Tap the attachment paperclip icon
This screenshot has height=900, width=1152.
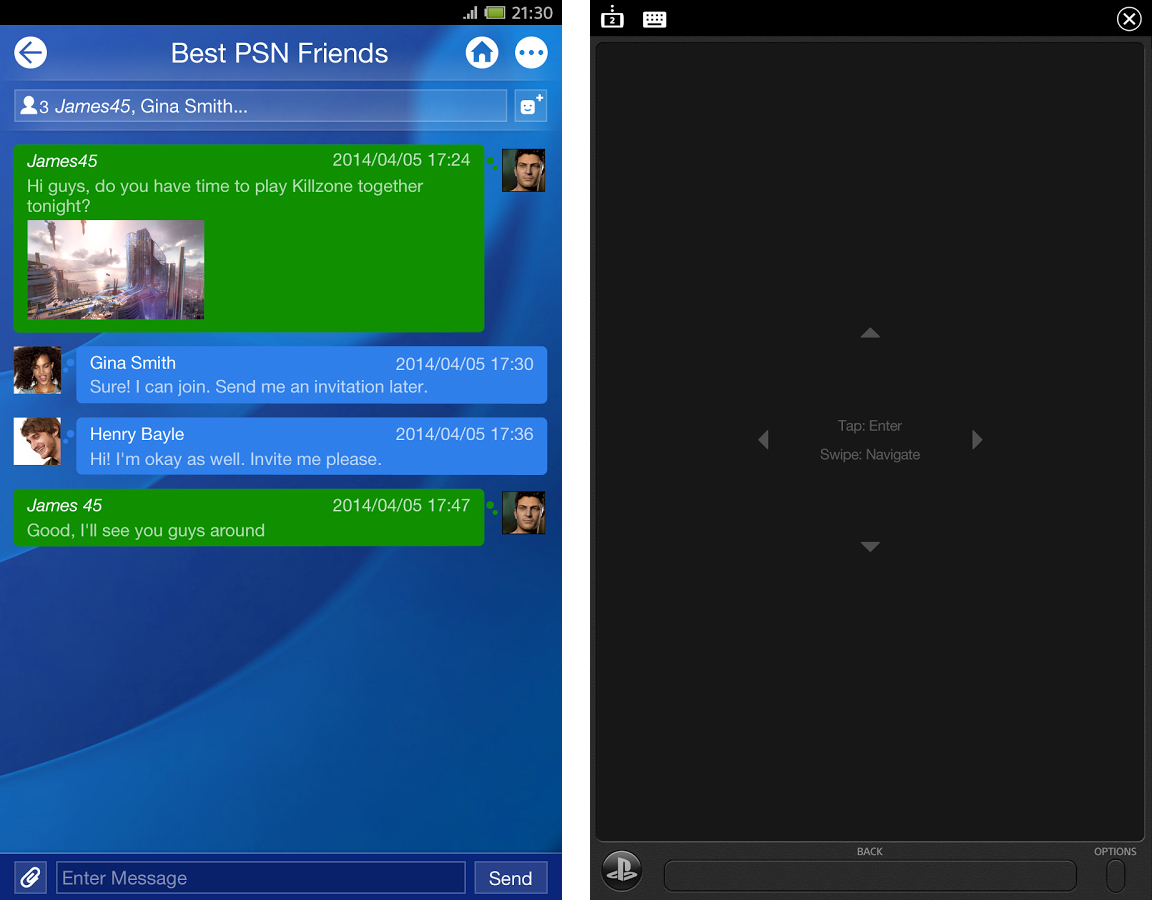click(x=30, y=877)
